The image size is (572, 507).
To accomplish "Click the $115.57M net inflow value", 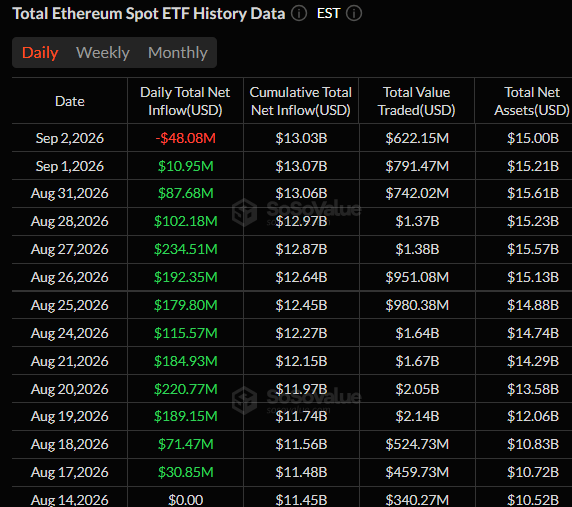I will 185,333.
